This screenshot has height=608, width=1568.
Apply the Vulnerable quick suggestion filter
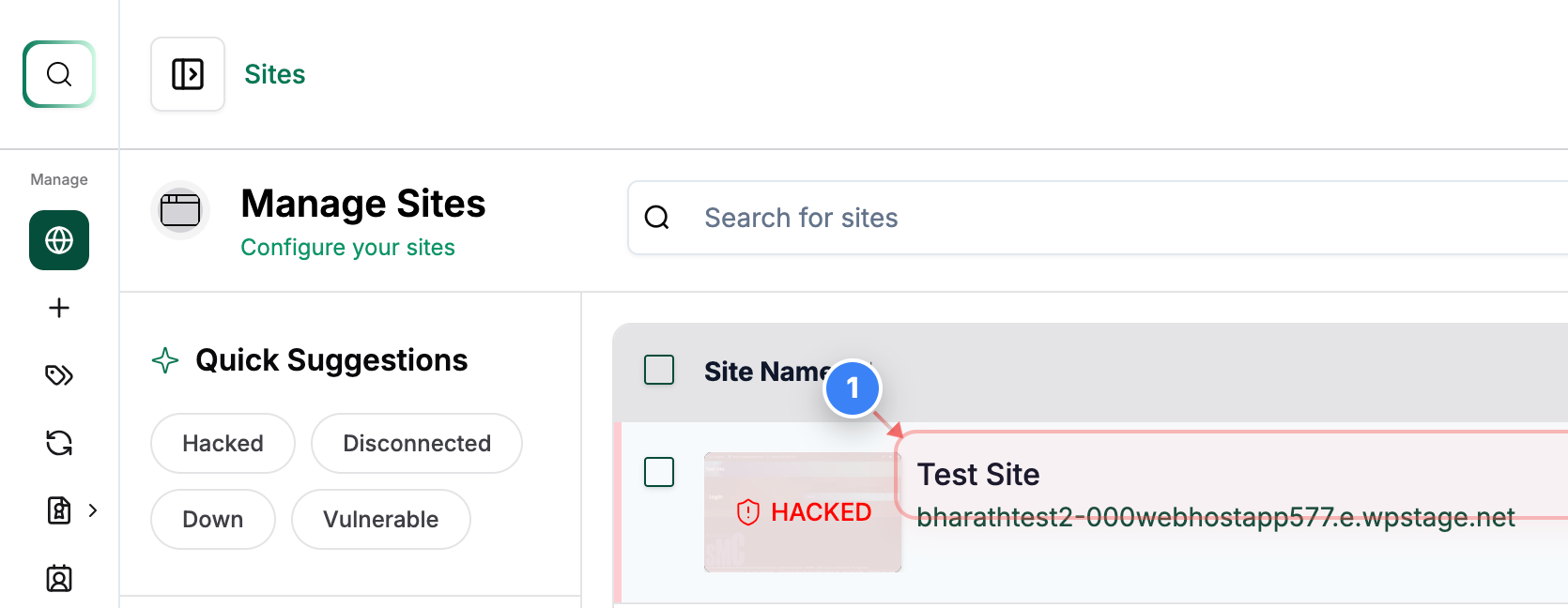pos(380,519)
